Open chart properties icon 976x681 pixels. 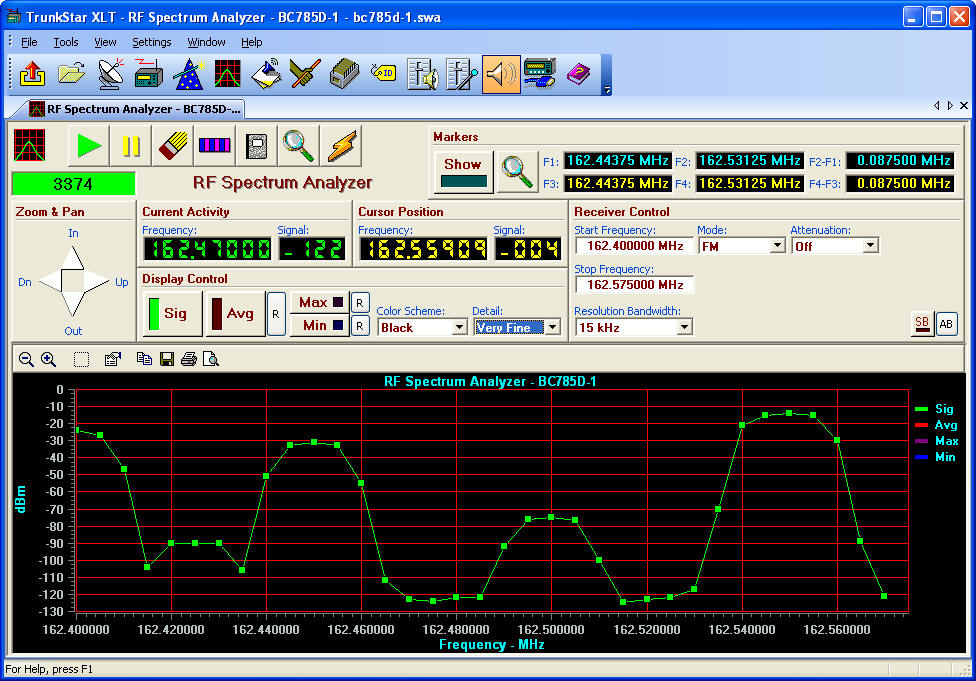113,359
